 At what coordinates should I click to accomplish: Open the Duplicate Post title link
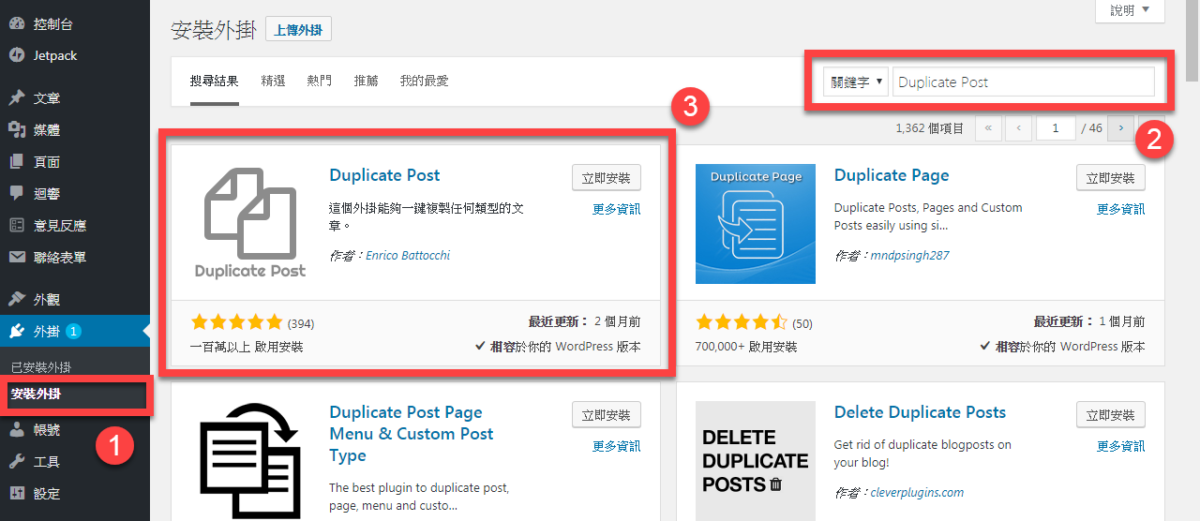[385, 175]
